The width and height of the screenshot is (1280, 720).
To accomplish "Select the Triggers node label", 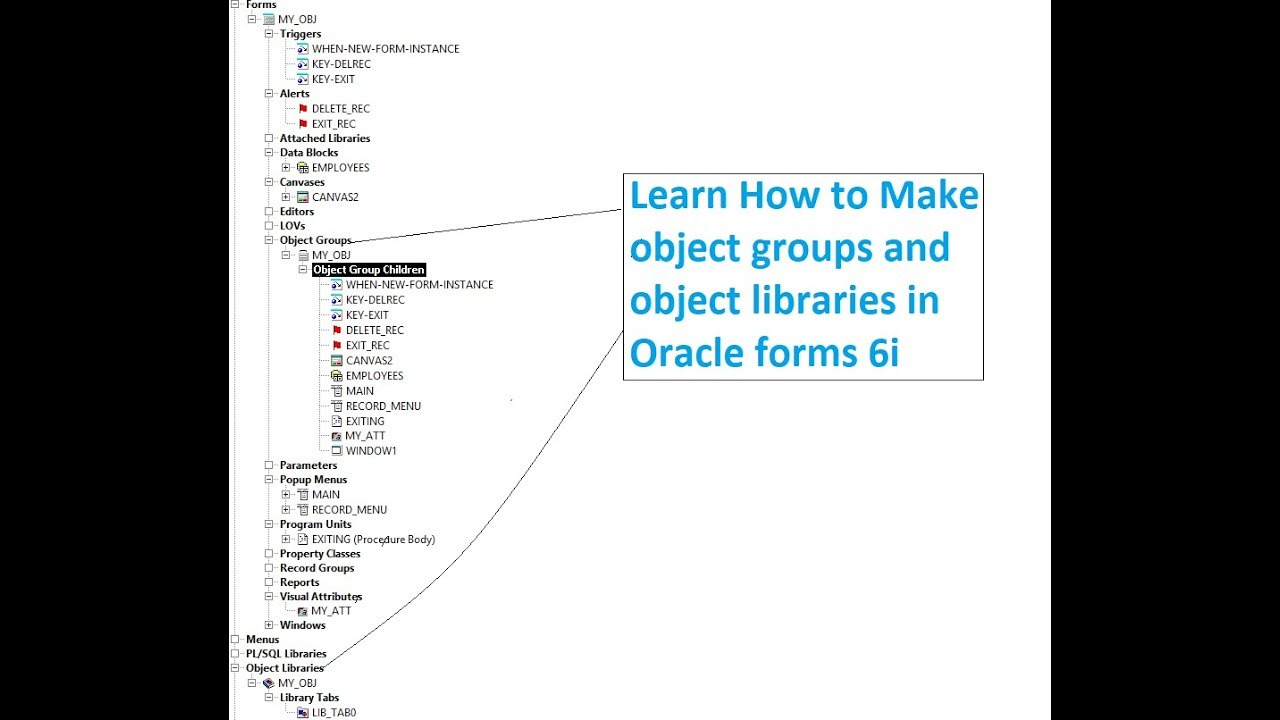I will (x=301, y=34).
